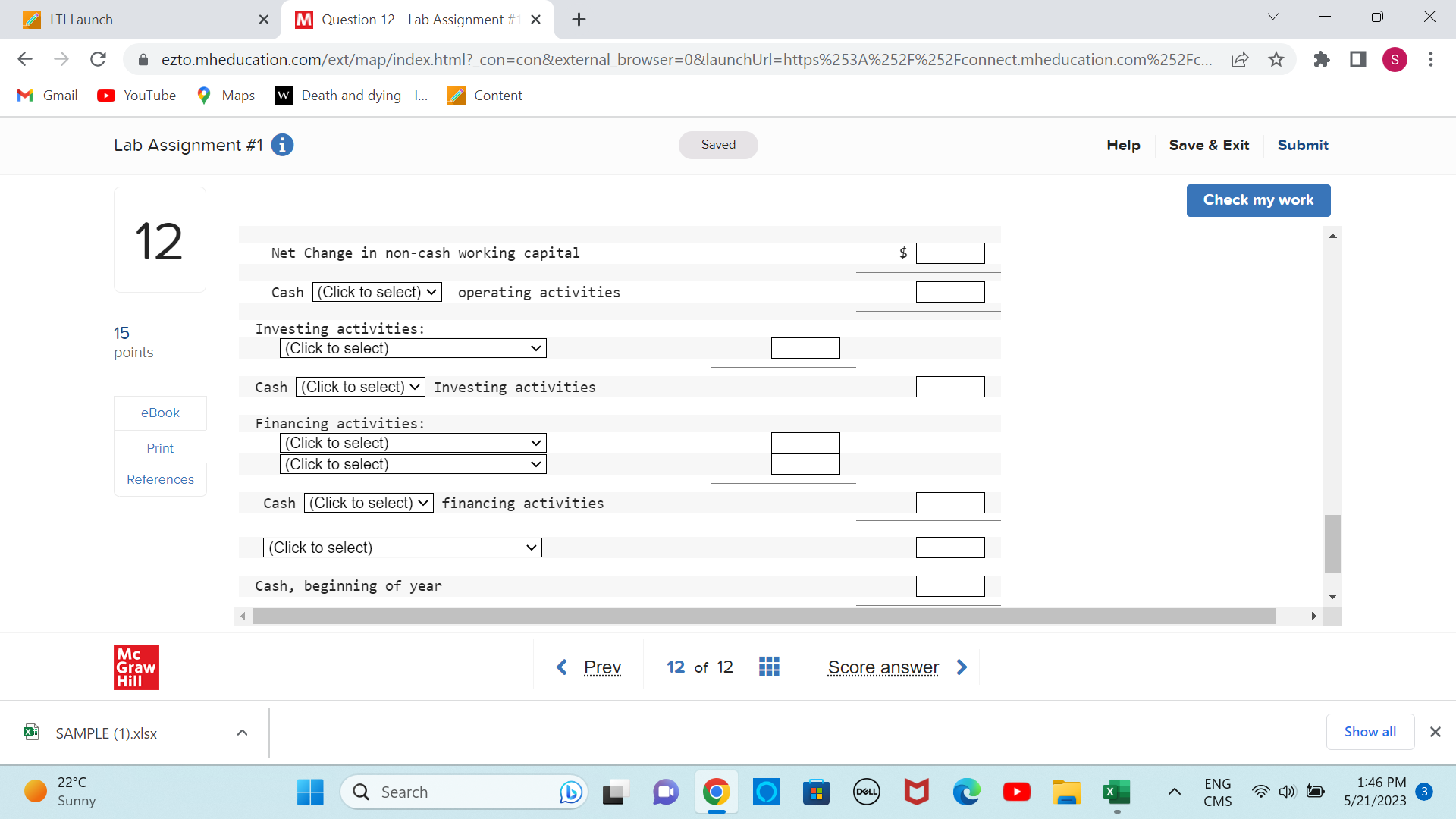The width and height of the screenshot is (1456, 819).
Task: Click the McGraw Hill logo
Action: point(136,667)
